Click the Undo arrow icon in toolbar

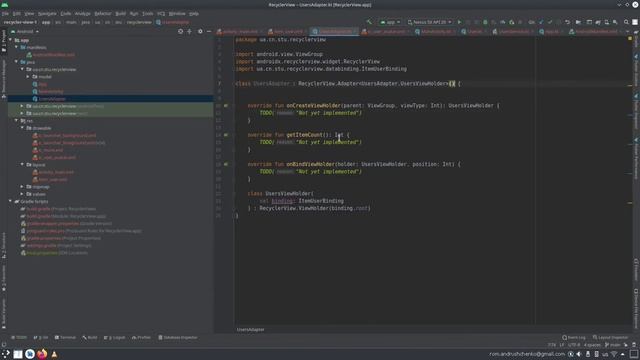click(567, 22)
